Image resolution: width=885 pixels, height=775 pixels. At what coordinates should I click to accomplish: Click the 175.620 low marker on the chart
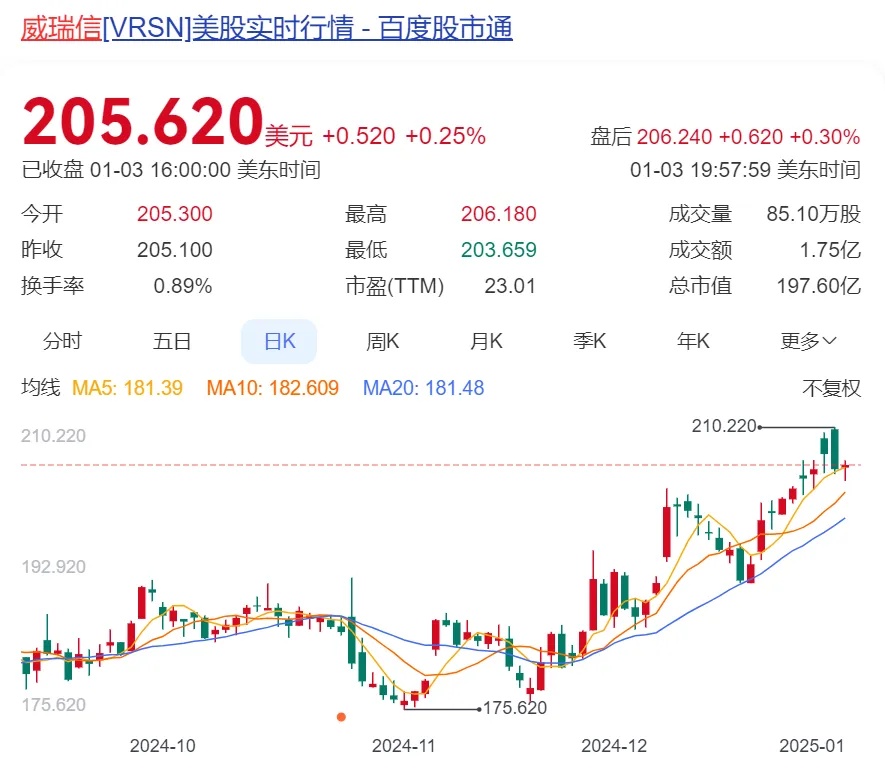[x=515, y=708]
